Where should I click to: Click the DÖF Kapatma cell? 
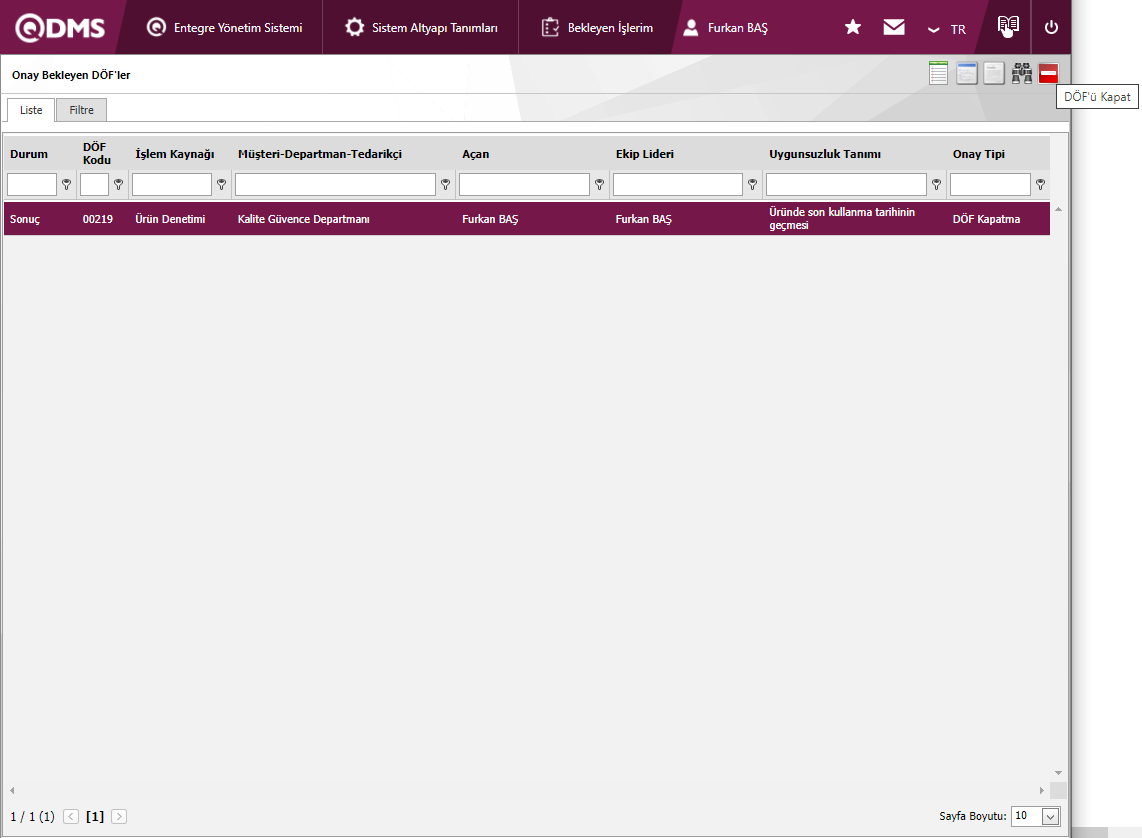(986, 219)
